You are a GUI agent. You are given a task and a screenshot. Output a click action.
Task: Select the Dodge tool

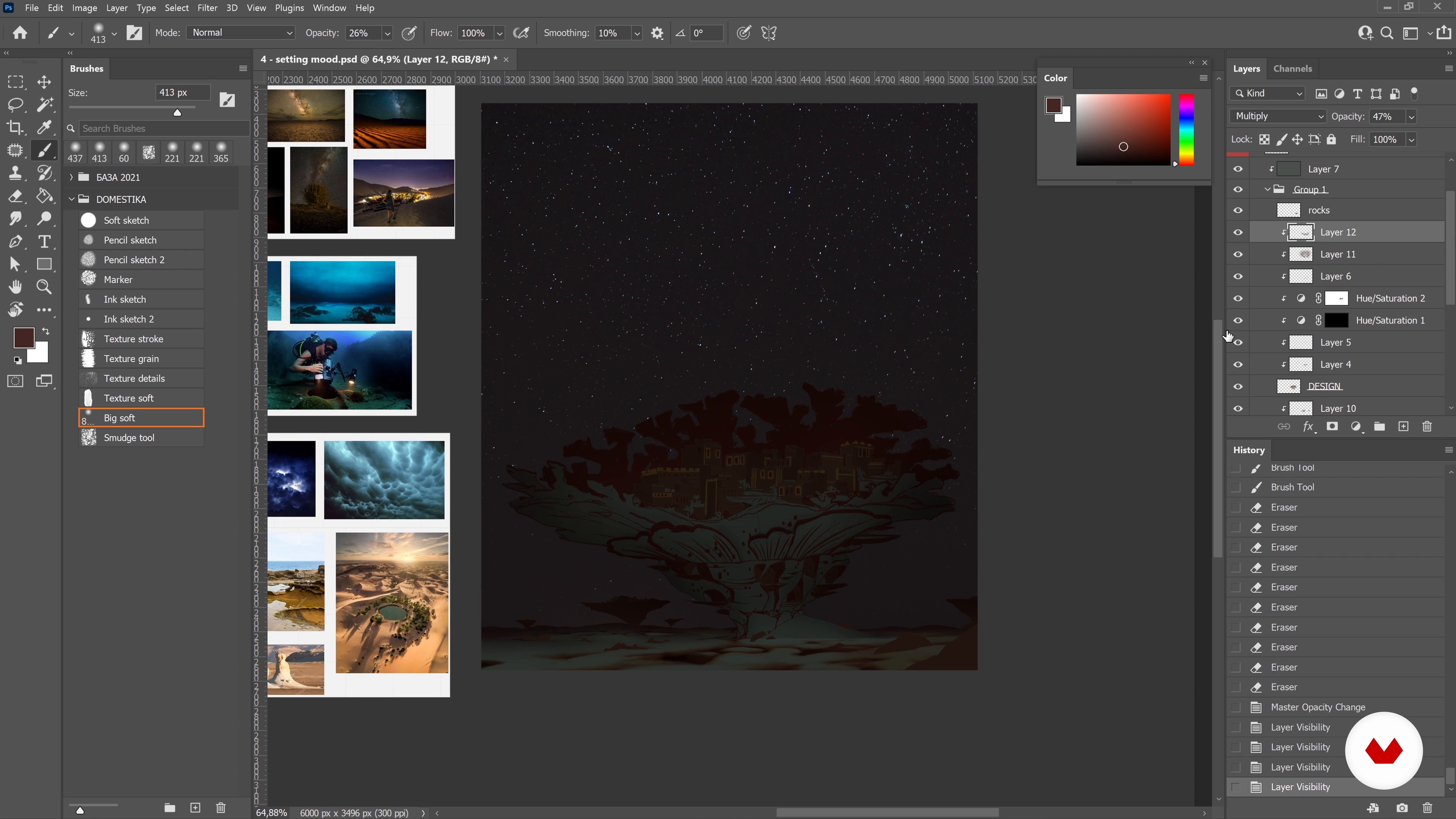click(x=44, y=219)
